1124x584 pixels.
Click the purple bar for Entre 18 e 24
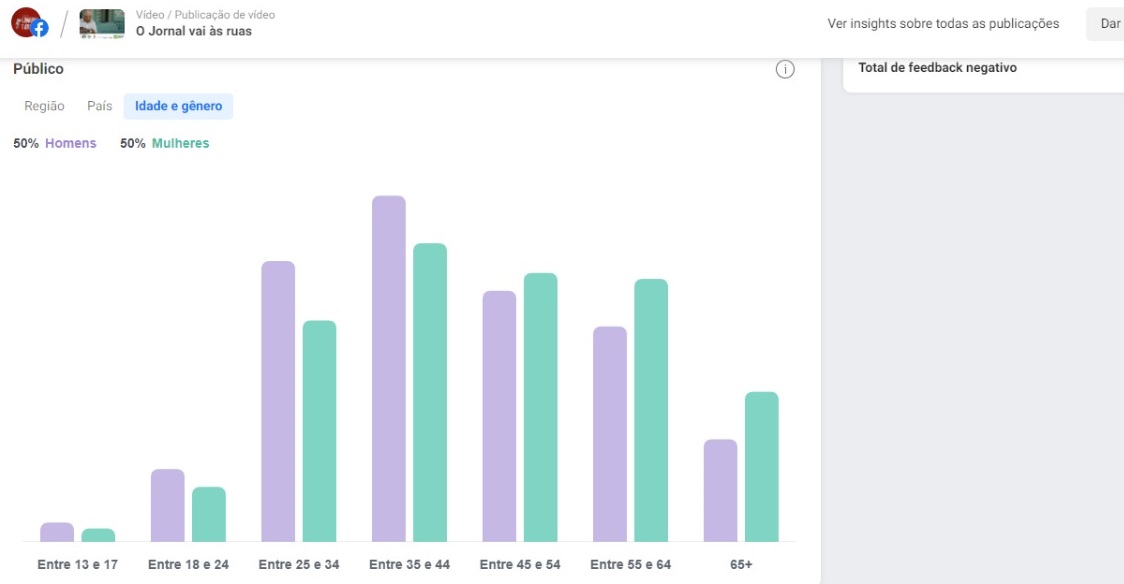coord(168,505)
